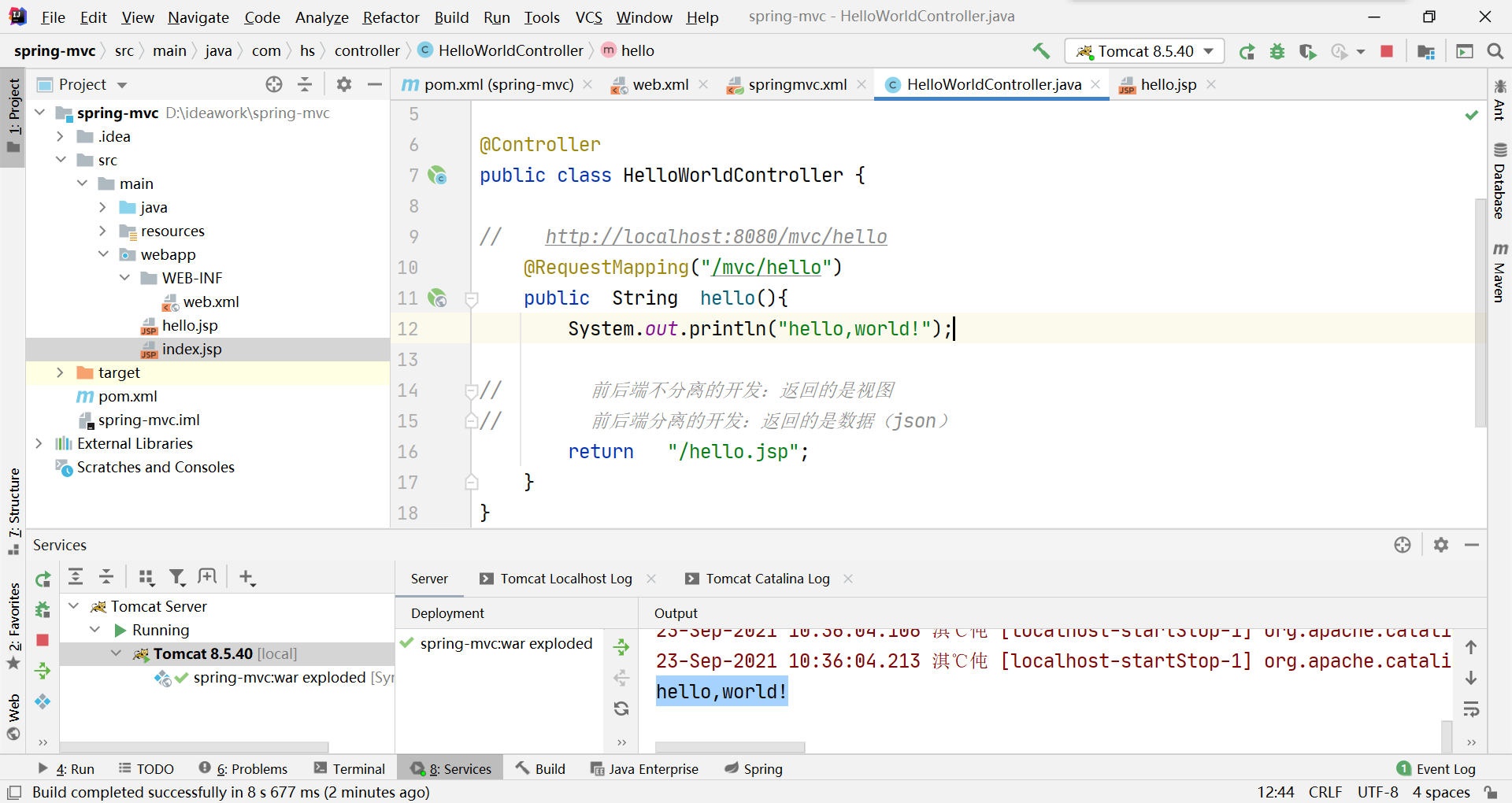The image size is (1512, 803).
Task: Open the Event Log button
Action: tap(1436, 768)
